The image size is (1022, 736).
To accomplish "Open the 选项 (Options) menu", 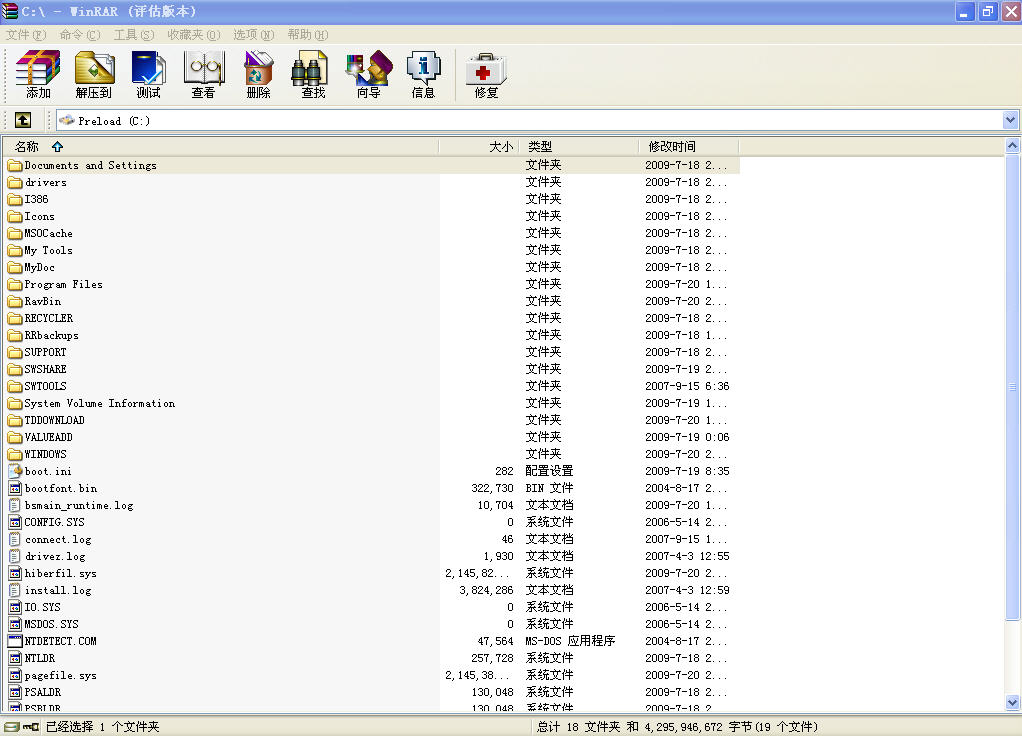I will point(254,35).
